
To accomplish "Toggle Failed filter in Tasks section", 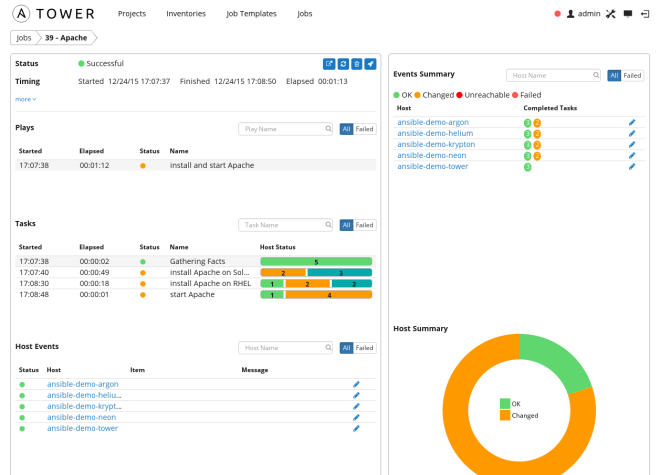I will 365,225.
